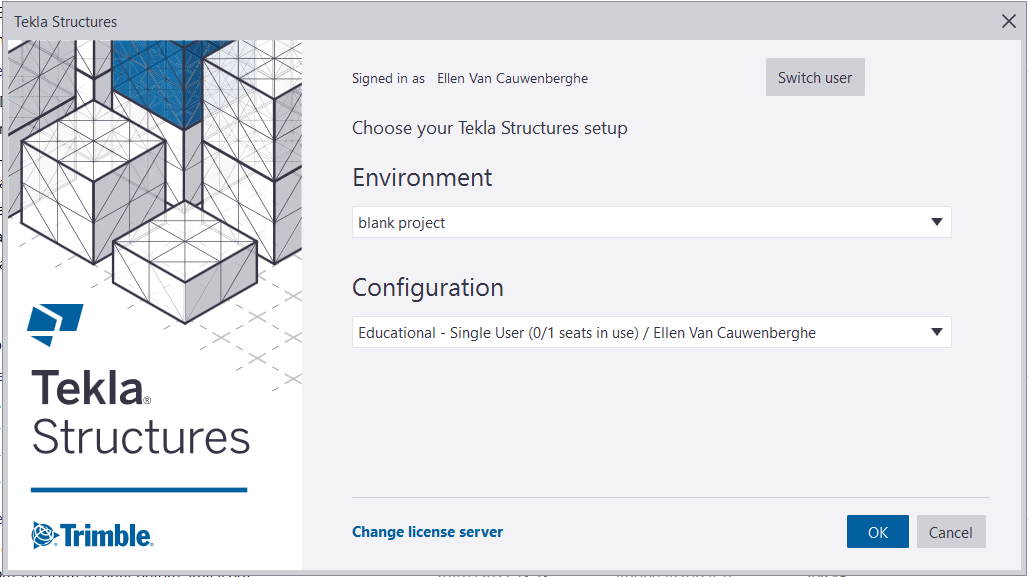This screenshot has height=577, width=1029.
Task: Close the Tekla Structures dialog window
Action: [x=1009, y=22]
